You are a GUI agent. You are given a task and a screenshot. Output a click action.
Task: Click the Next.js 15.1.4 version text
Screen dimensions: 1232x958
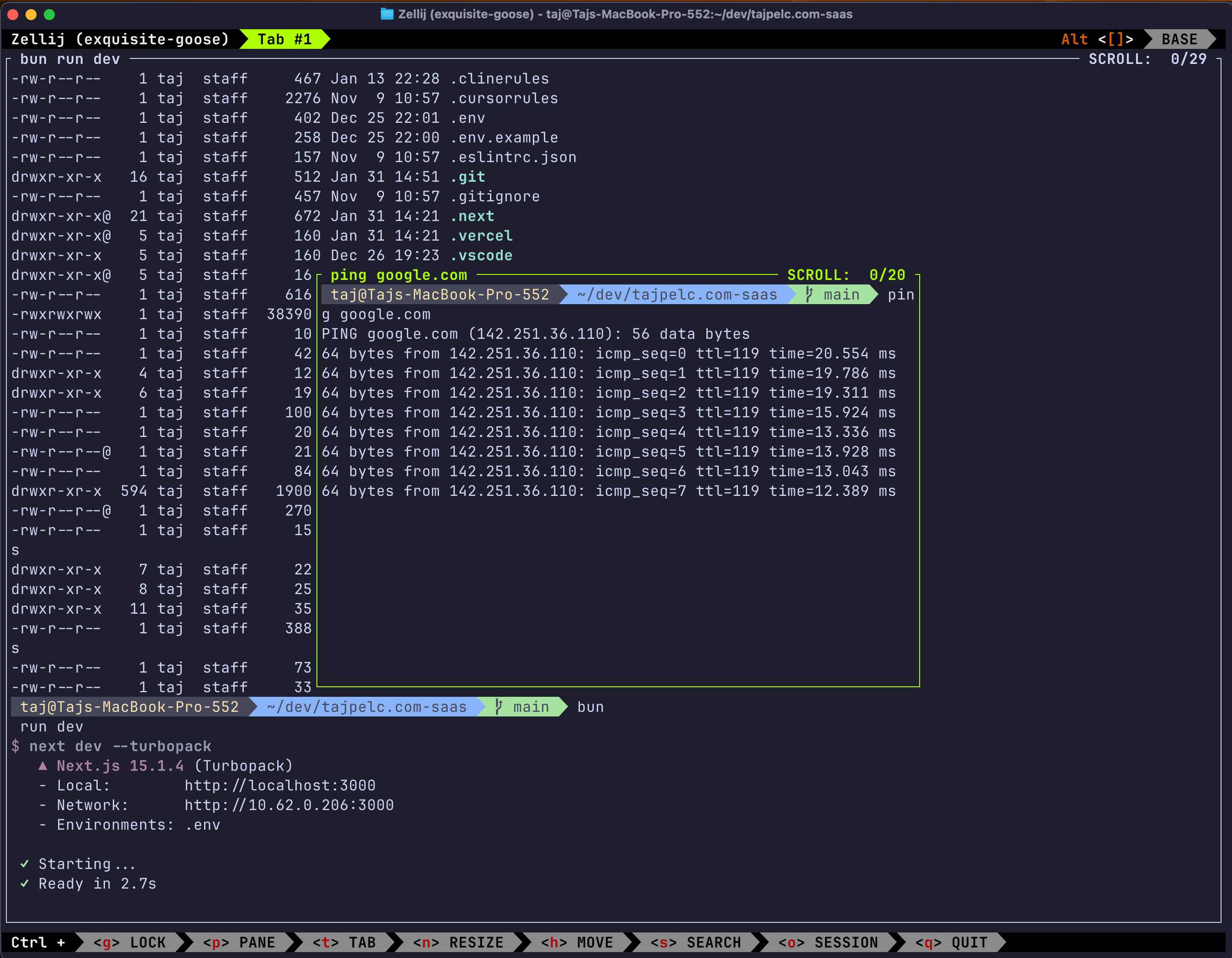120,766
